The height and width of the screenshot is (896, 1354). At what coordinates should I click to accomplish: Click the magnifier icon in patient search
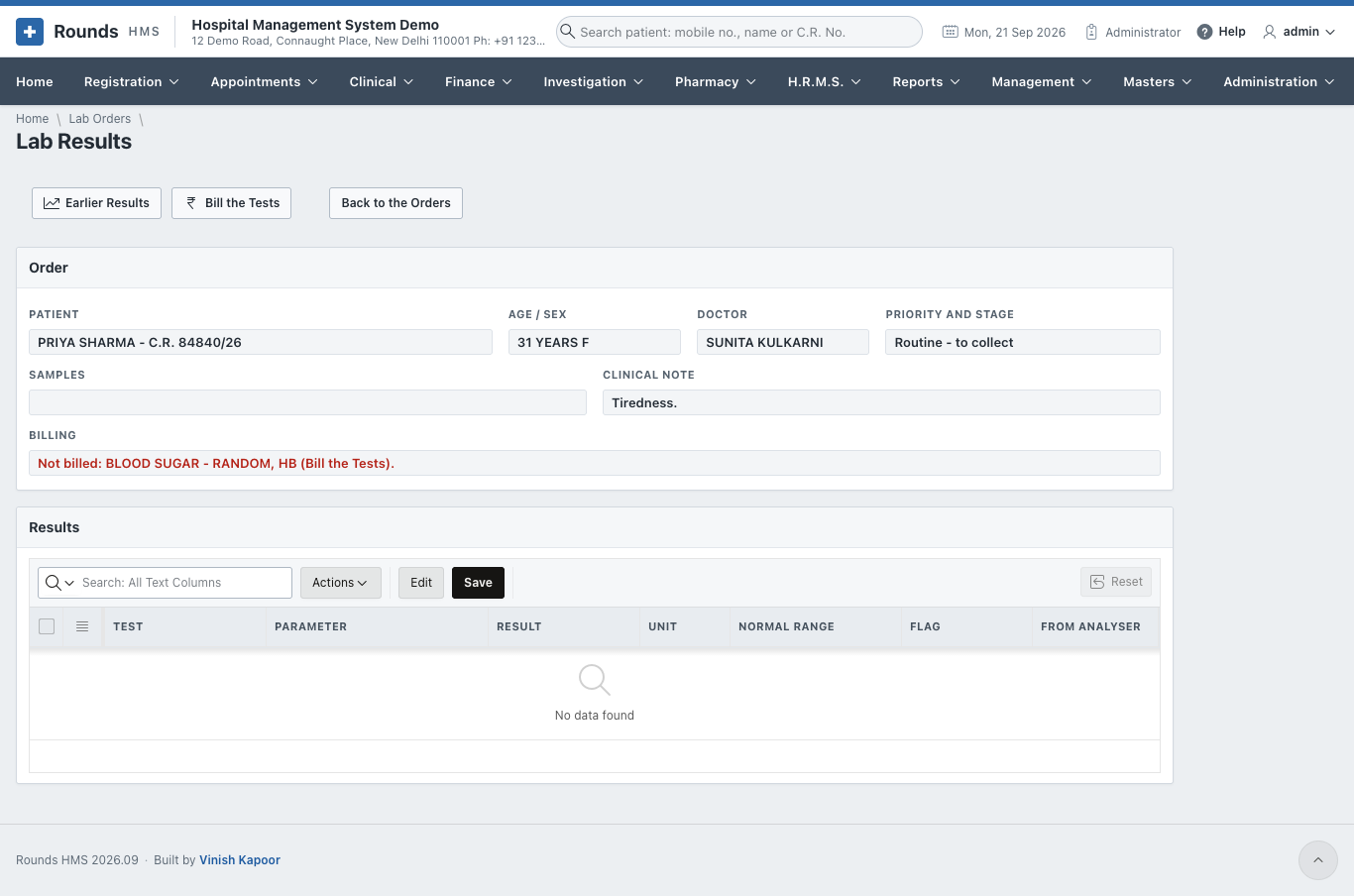pos(567,32)
